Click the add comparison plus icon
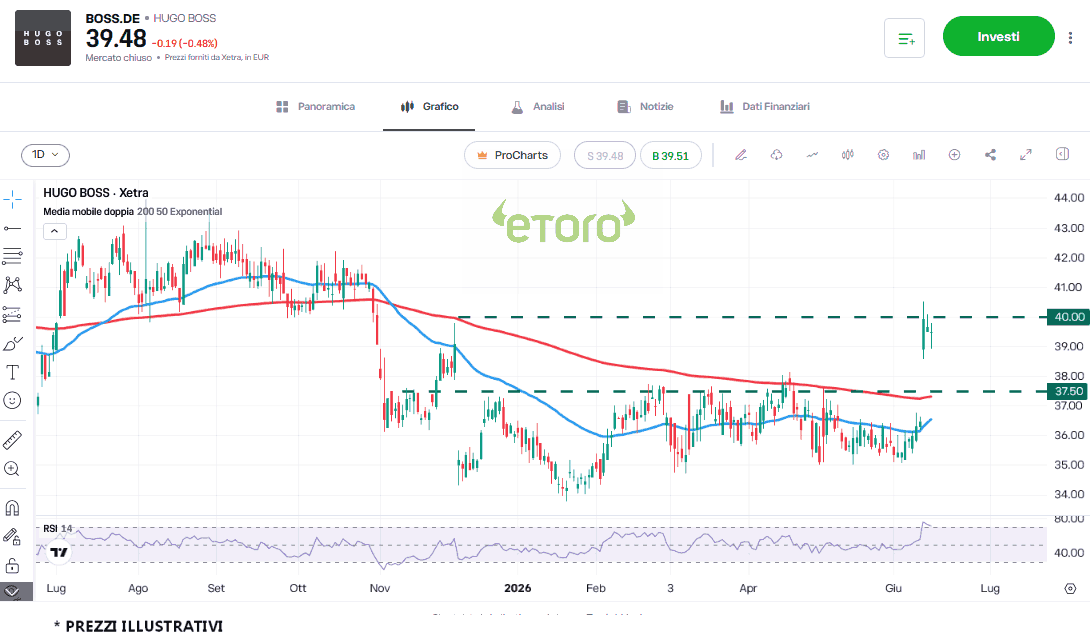The height and width of the screenshot is (636, 1090). click(x=954, y=155)
